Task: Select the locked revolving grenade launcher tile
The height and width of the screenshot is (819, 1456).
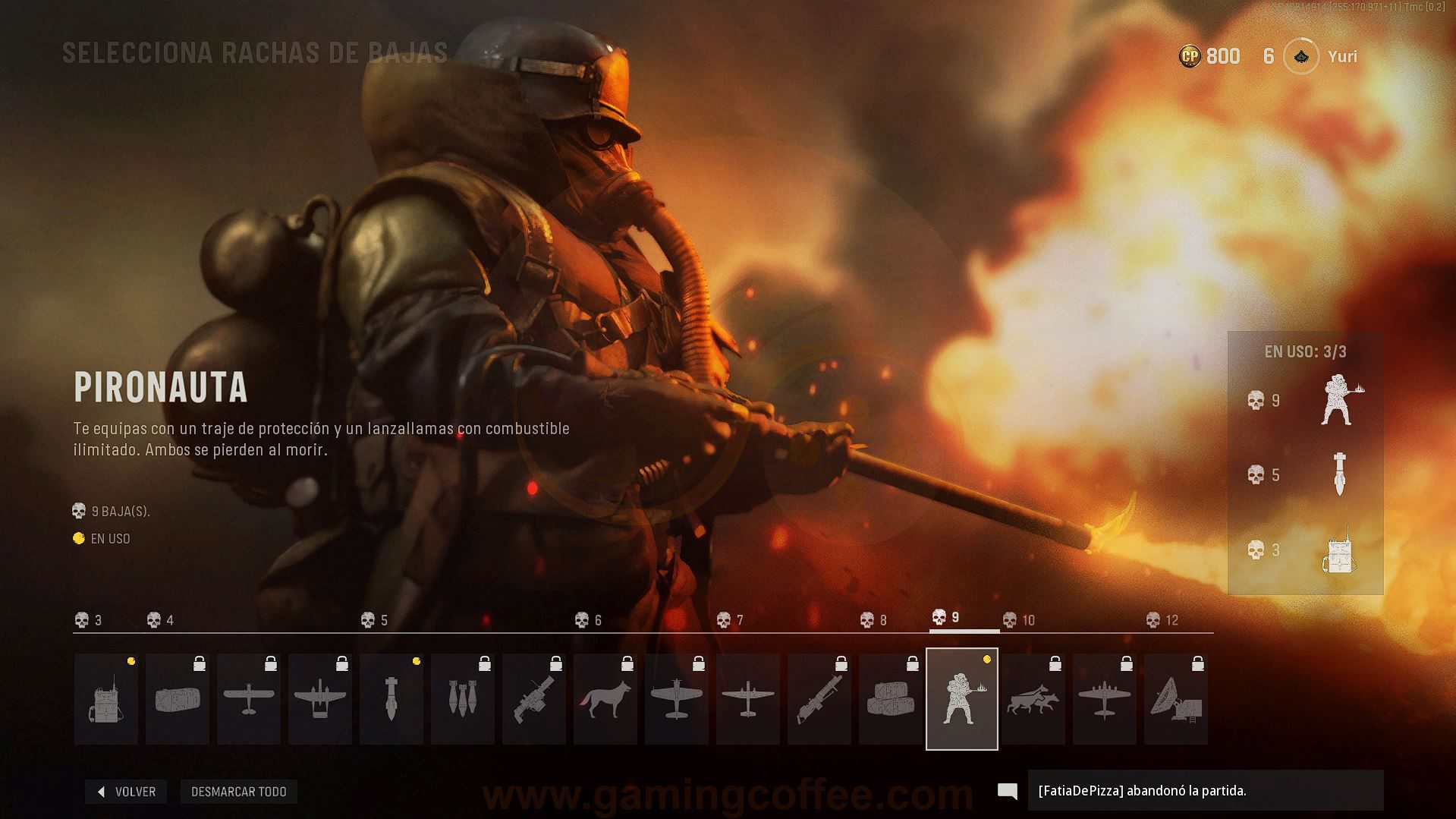Action: (534, 699)
